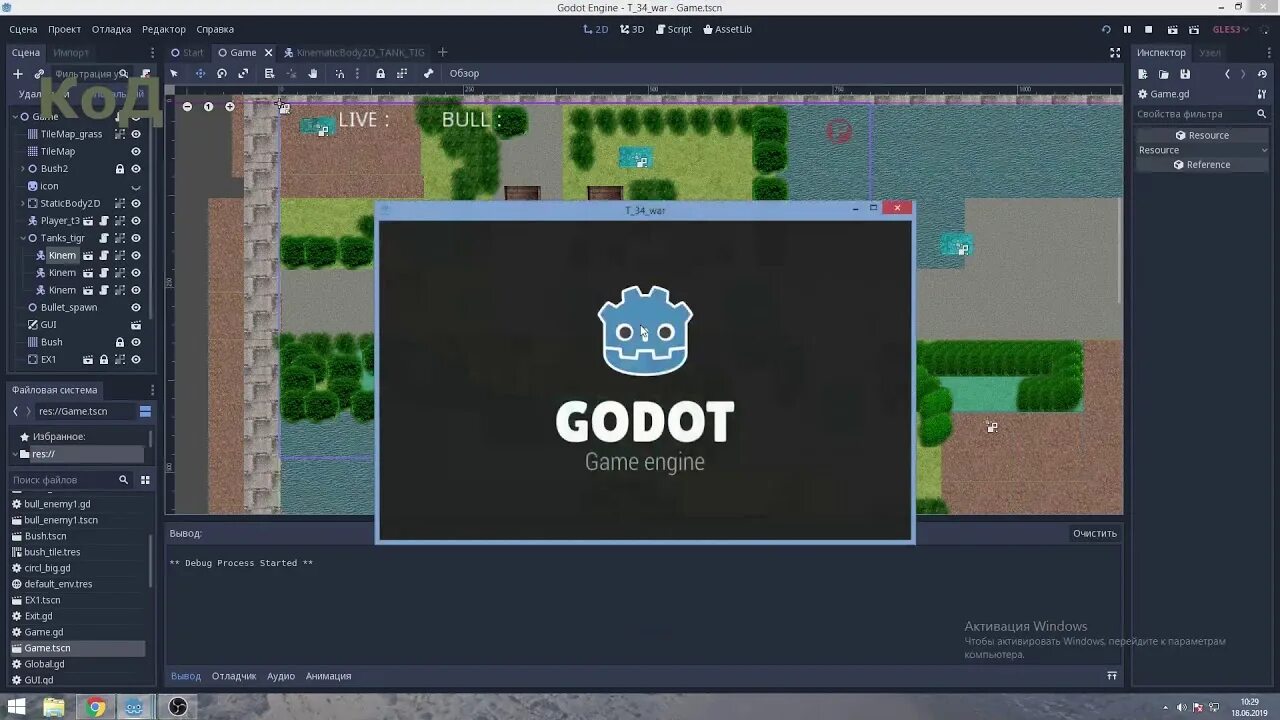Toggle visibility of the TileMap_grass node
The image size is (1280, 720).
coord(135,133)
